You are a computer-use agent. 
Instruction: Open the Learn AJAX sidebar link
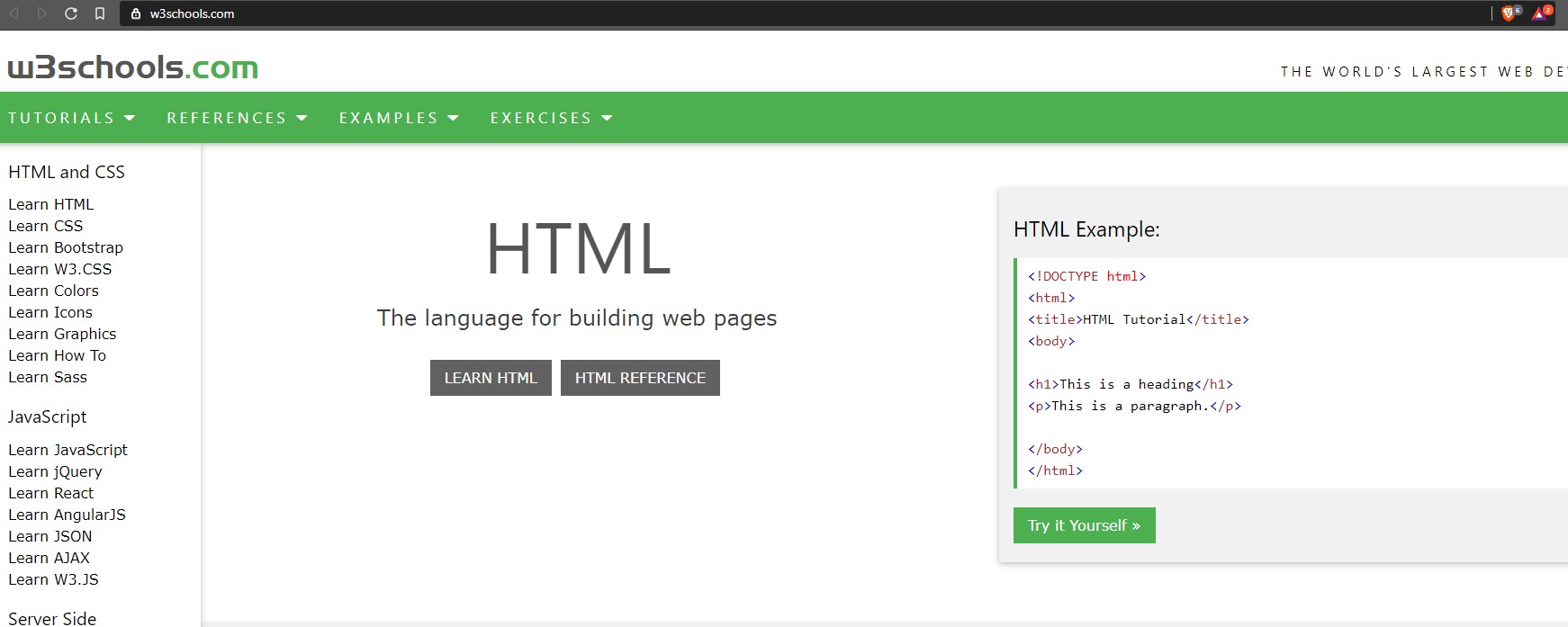click(x=50, y=558)
